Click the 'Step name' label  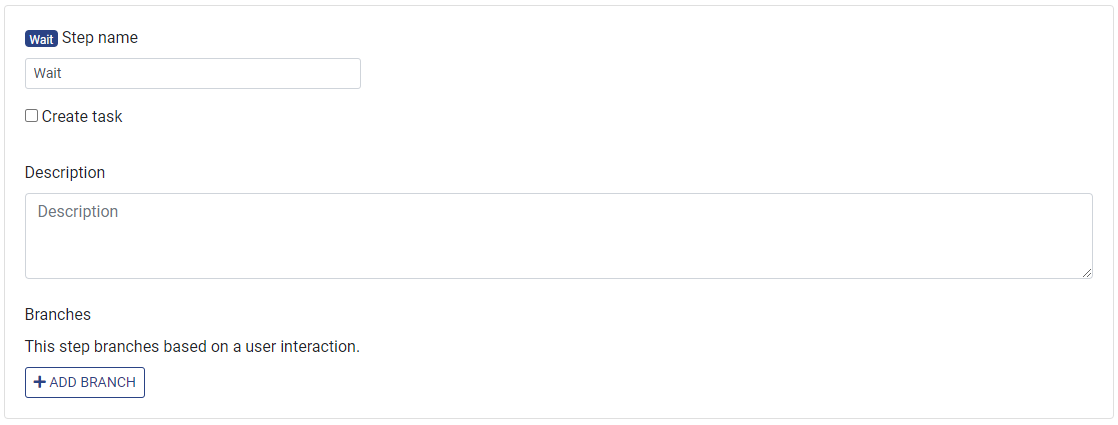pos(100,38)
